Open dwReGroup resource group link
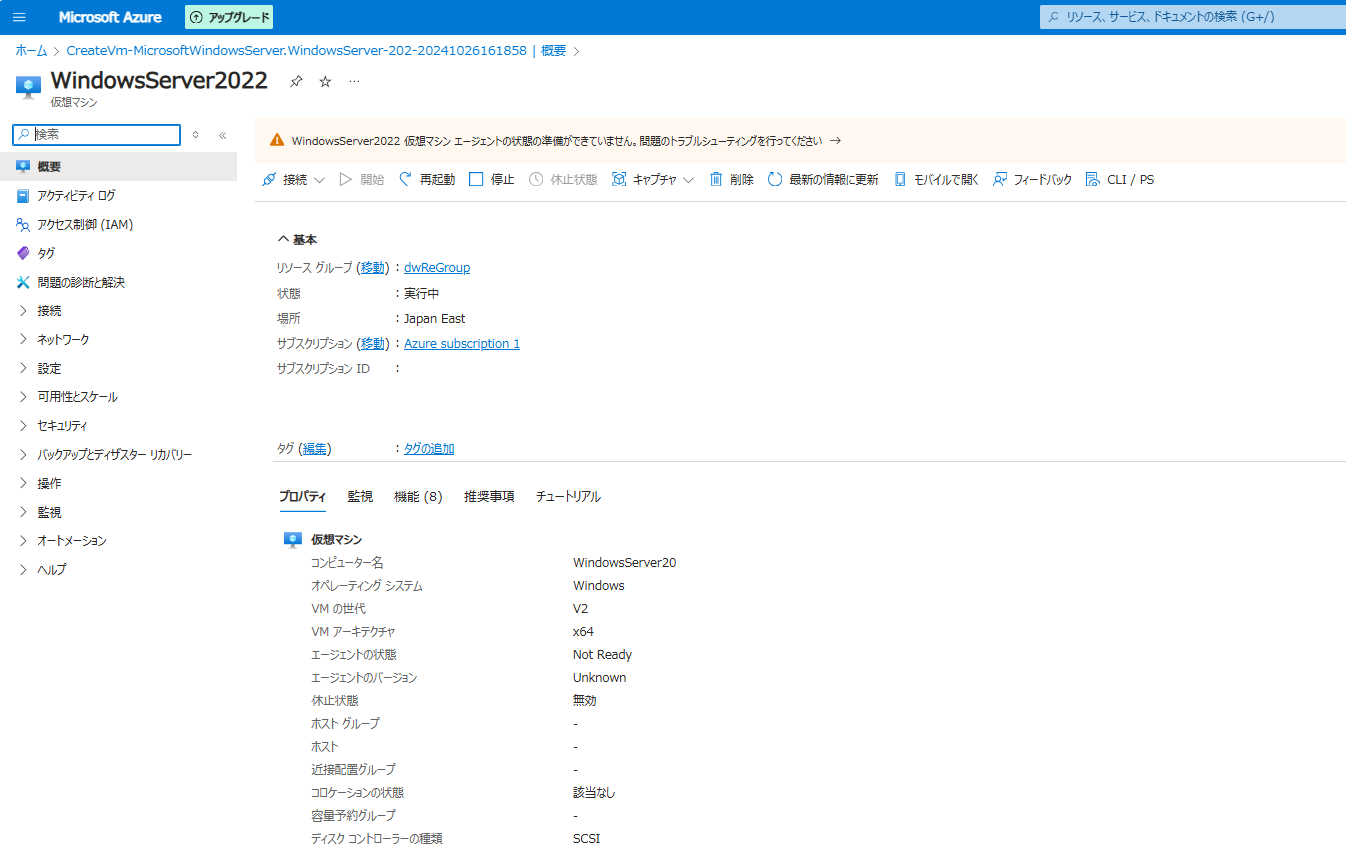 click(437, 268)
